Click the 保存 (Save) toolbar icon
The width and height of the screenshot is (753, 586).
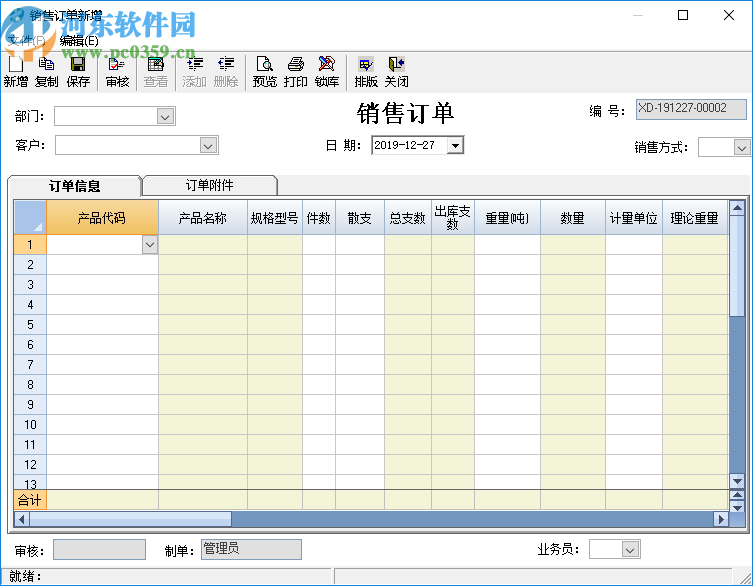78,71
